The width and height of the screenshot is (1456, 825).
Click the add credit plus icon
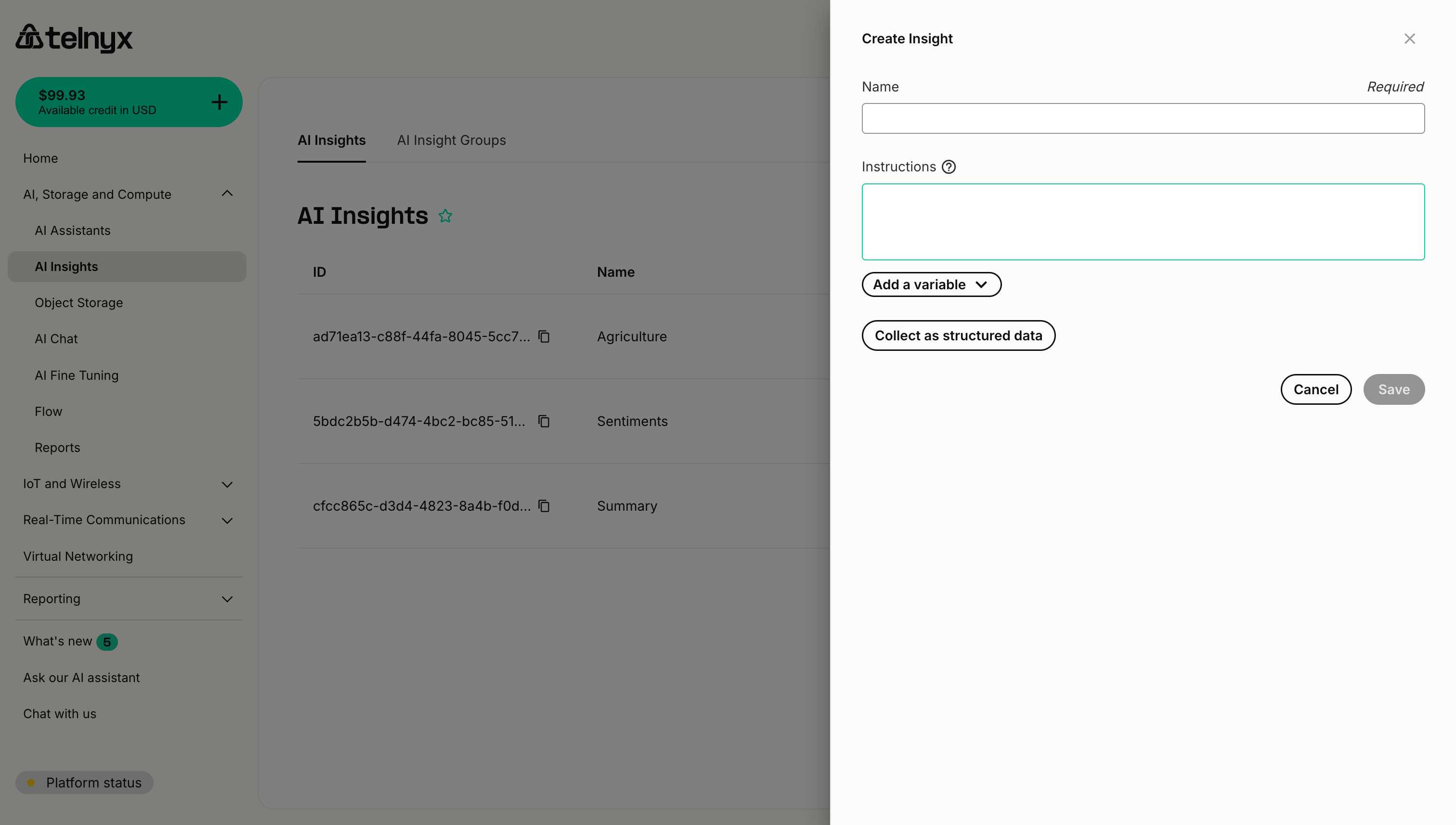[x=220, y=102]
